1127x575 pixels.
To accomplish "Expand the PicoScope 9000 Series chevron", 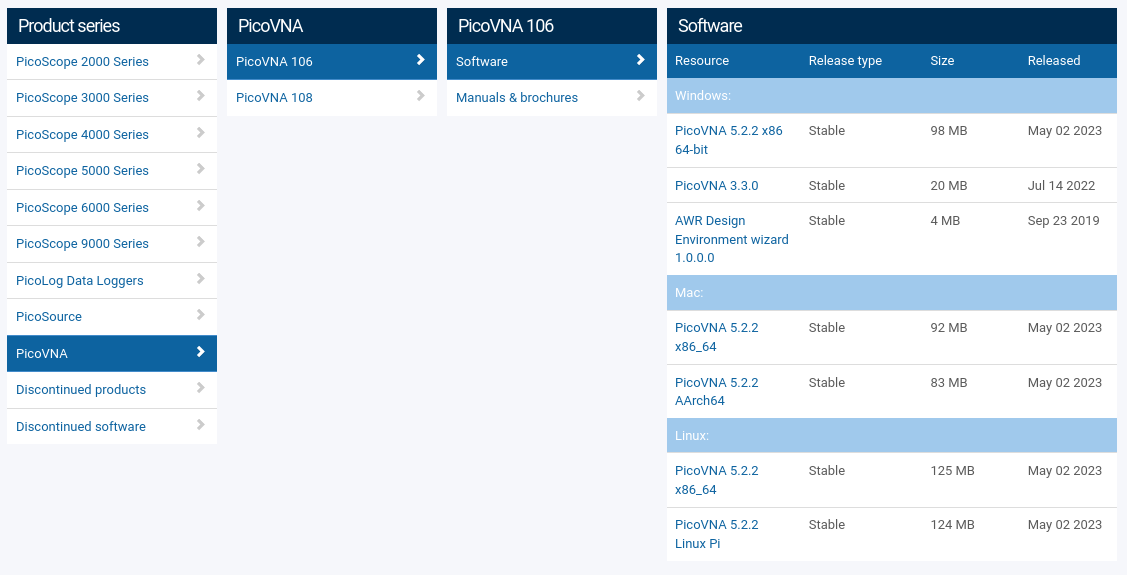I will tap(201, 242).
